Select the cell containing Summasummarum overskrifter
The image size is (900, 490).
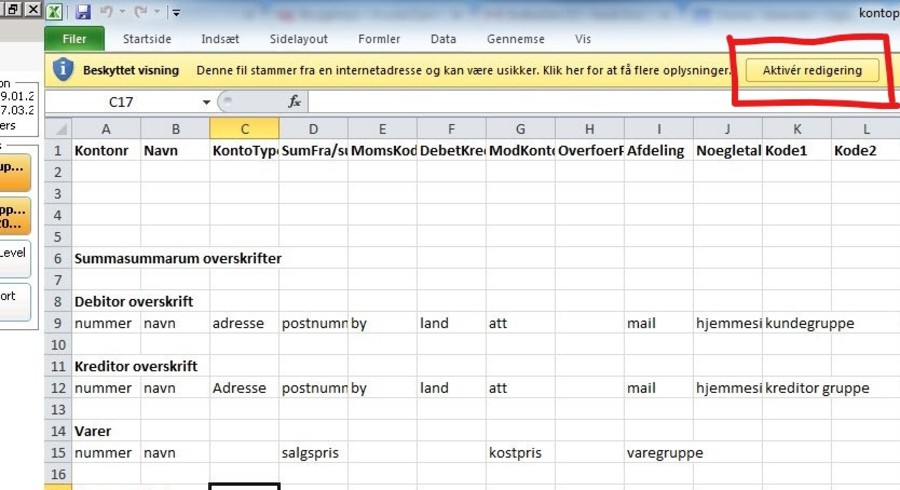pos(178,258)
